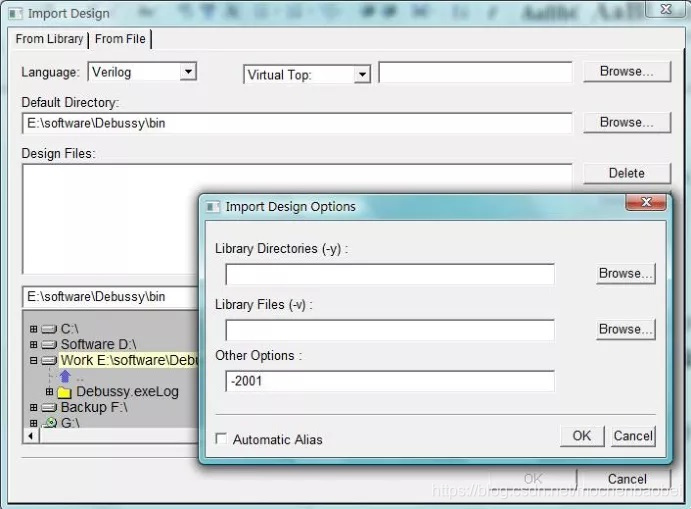Click the left arrow of the horizontal scrollbar
Viewport: 691px width, 509px height.
point(31,436)
